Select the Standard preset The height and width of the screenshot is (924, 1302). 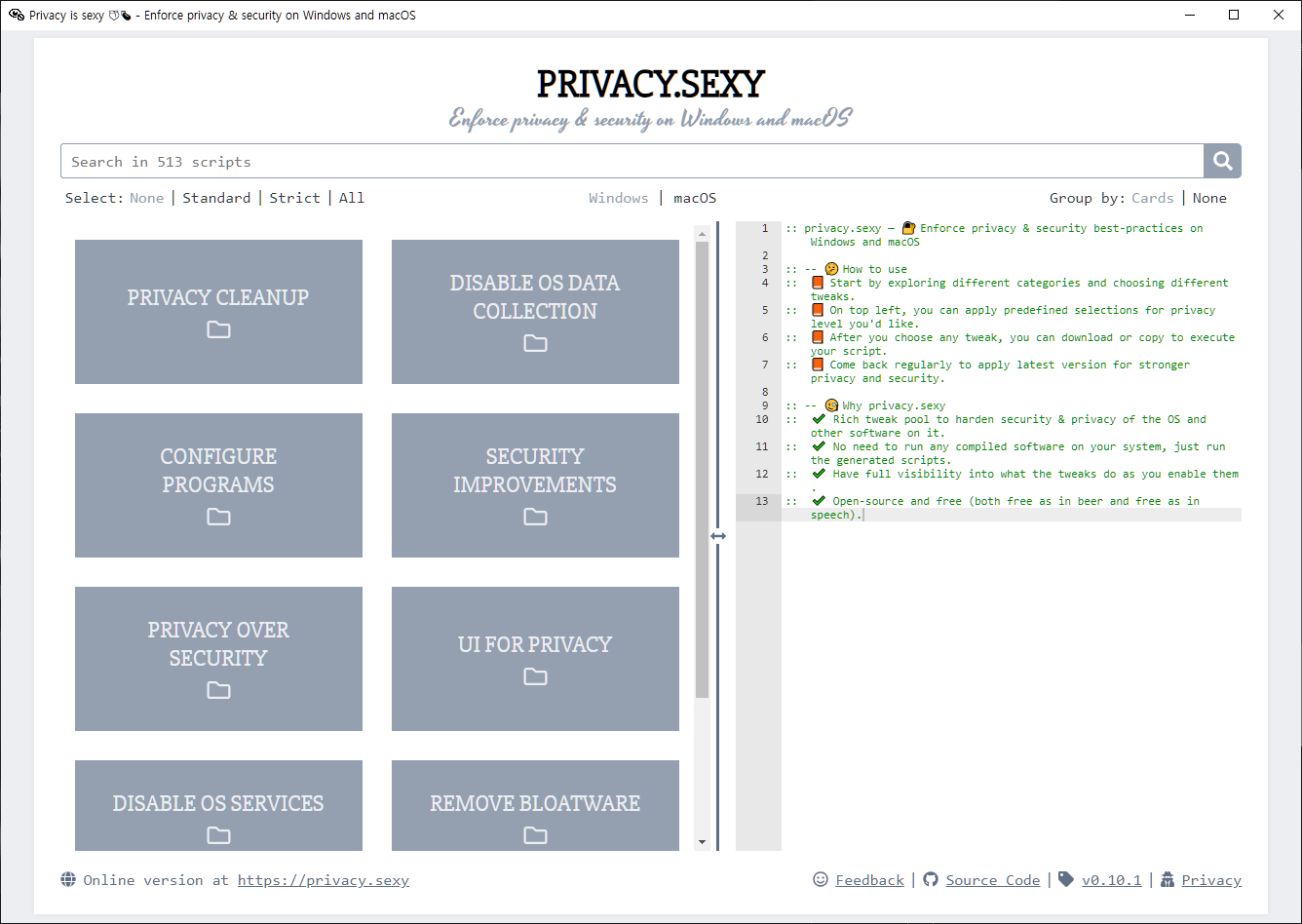216,198
